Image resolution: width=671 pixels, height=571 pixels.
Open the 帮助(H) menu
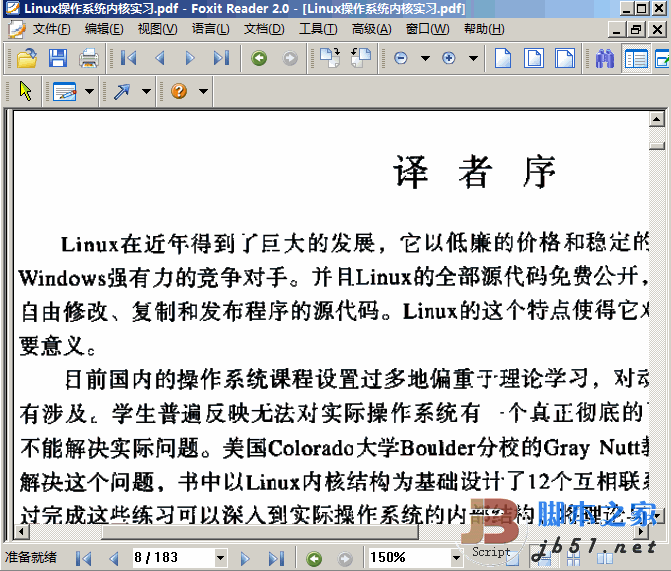point(483,29)
